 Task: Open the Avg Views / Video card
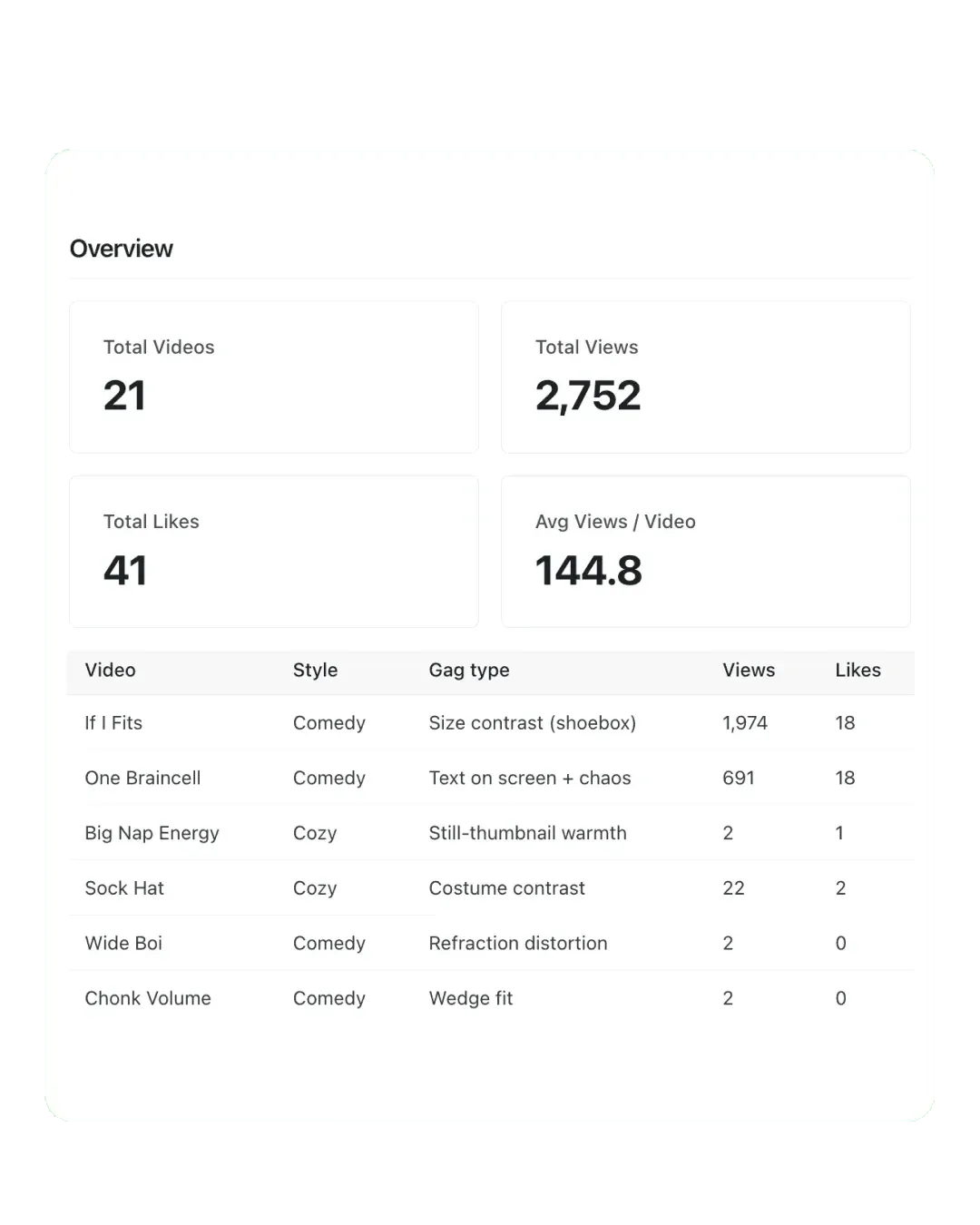[x=706, y=552]
